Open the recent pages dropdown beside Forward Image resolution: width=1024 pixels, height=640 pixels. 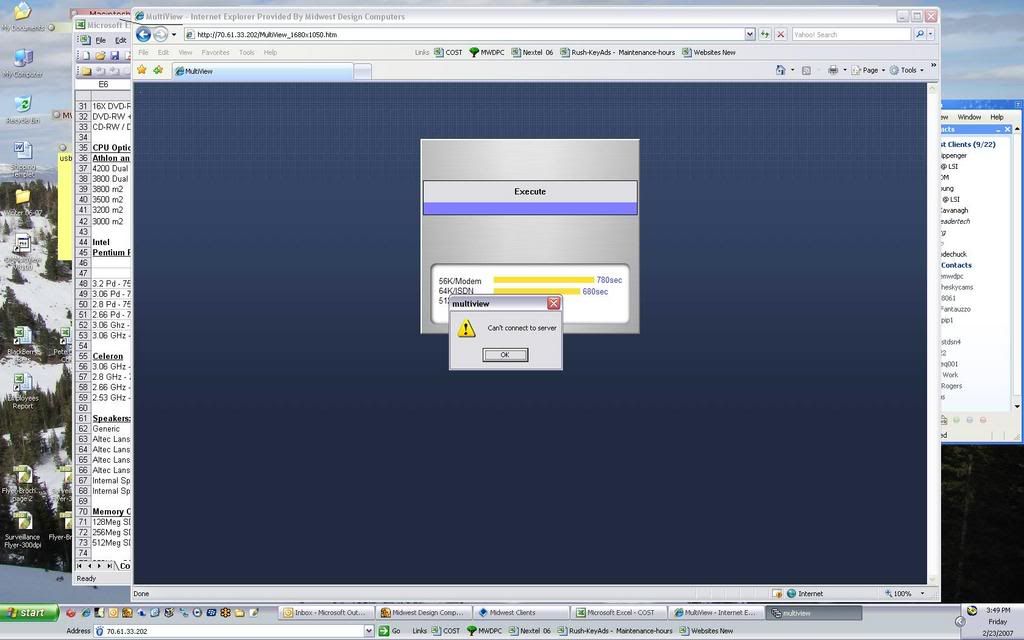pyautogui.click(x=174, y=35)
